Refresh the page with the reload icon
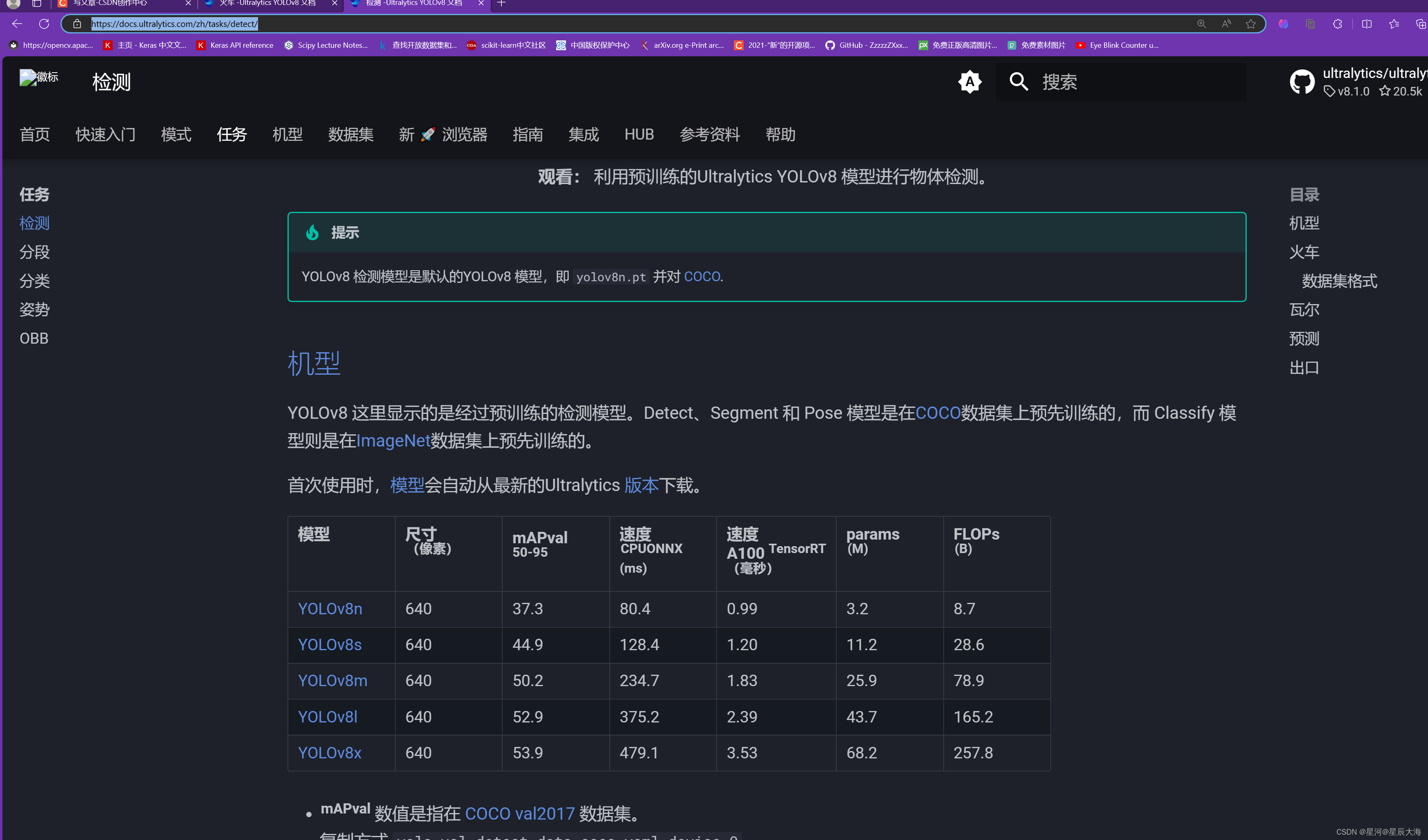 (x=44, y=24)
